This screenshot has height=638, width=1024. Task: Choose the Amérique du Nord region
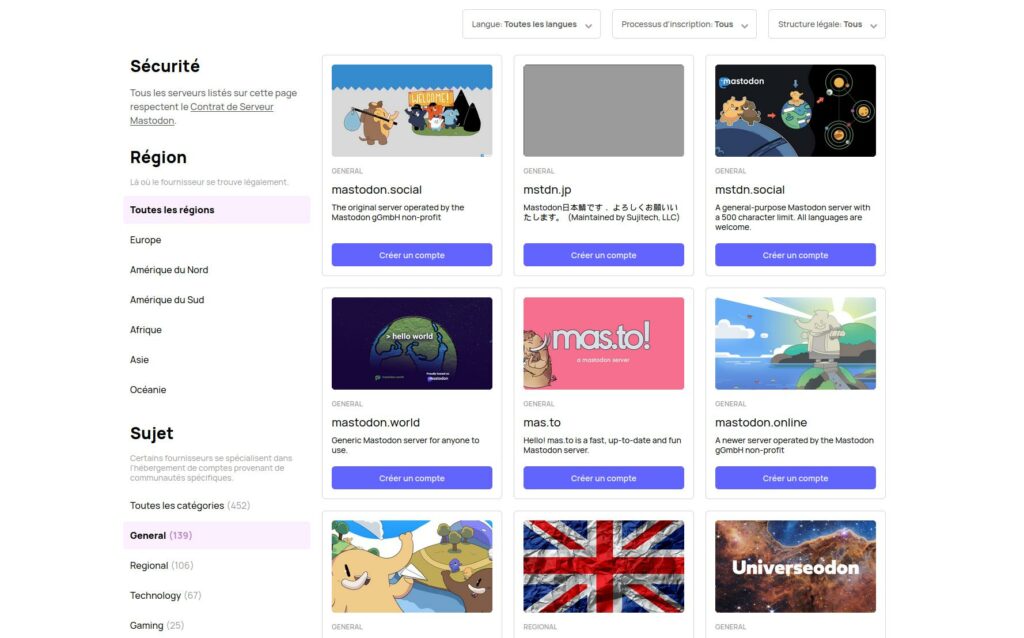[x=169, y=270]
